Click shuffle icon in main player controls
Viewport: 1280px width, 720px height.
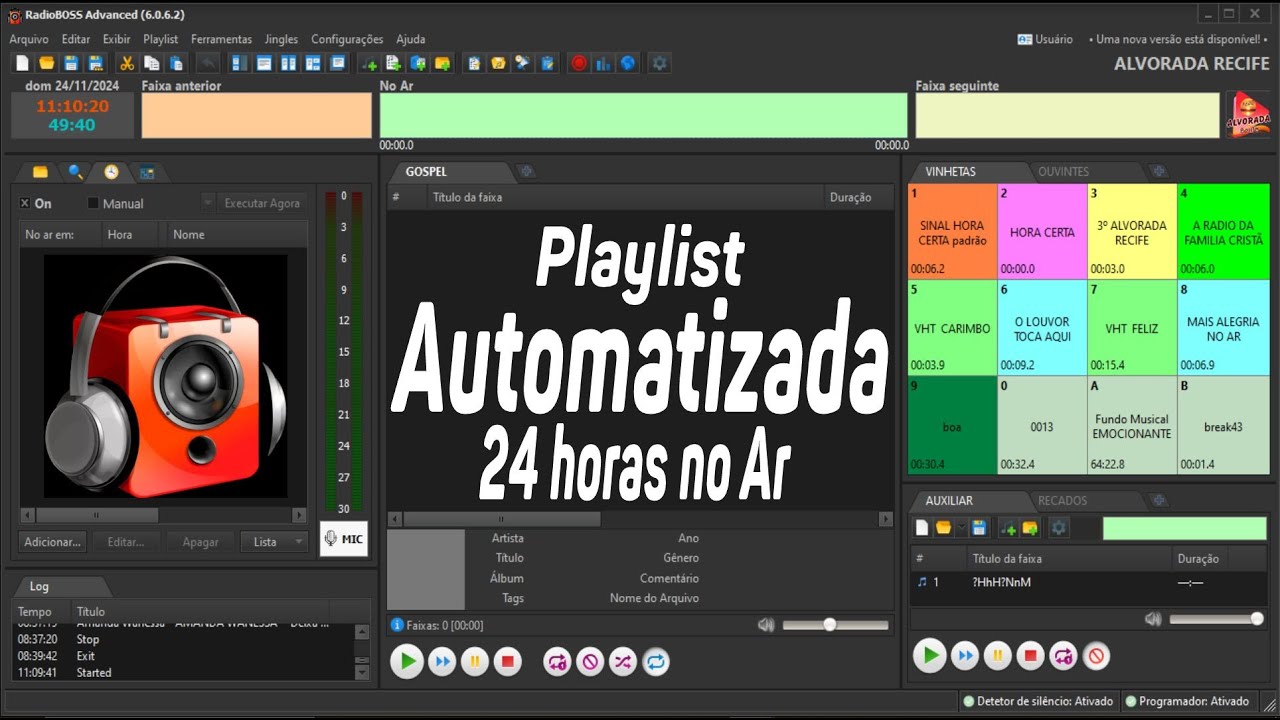[x=623, y=661]
